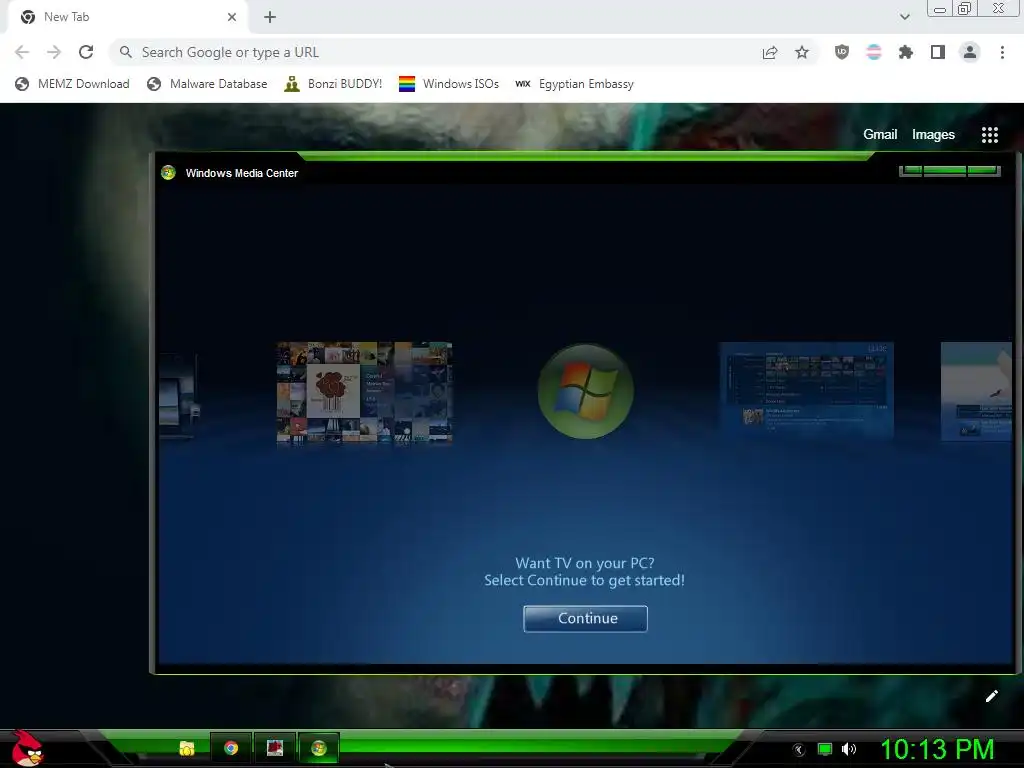Screen dimensions: 1024x768
Task: Open a new tab with plus
Action: point(270,17)
